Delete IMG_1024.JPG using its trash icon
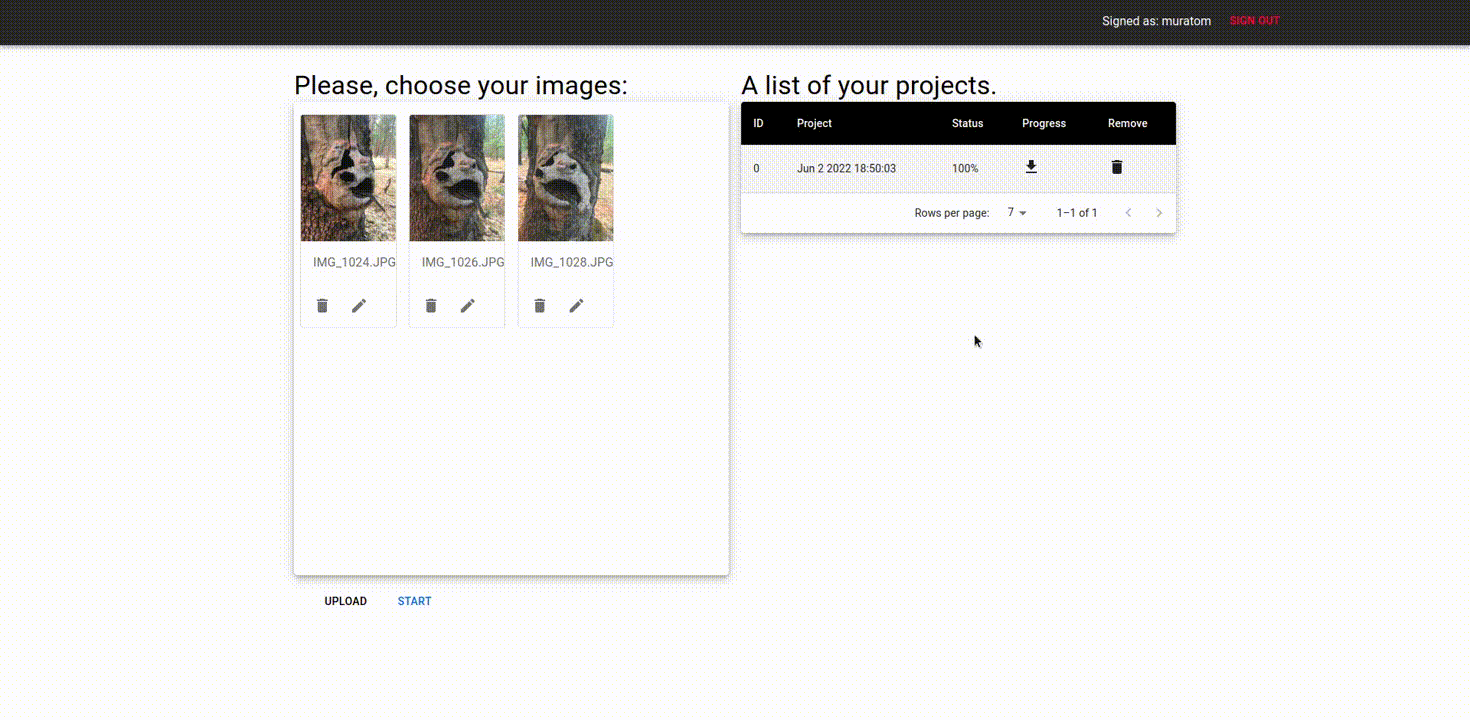Screen dimensions: 1470x720 click(x=322, y=305)
